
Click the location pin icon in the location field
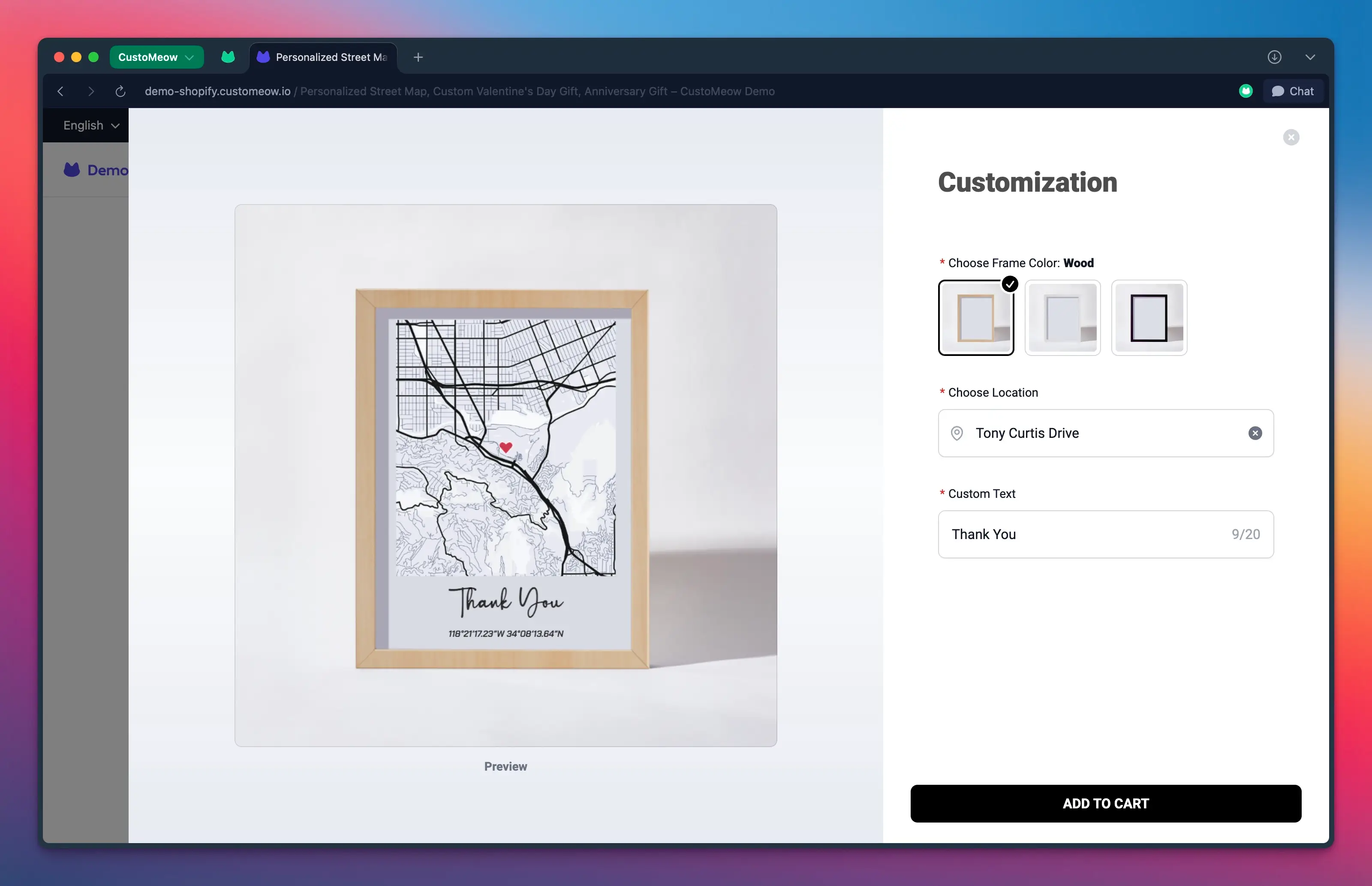[956, 433]
